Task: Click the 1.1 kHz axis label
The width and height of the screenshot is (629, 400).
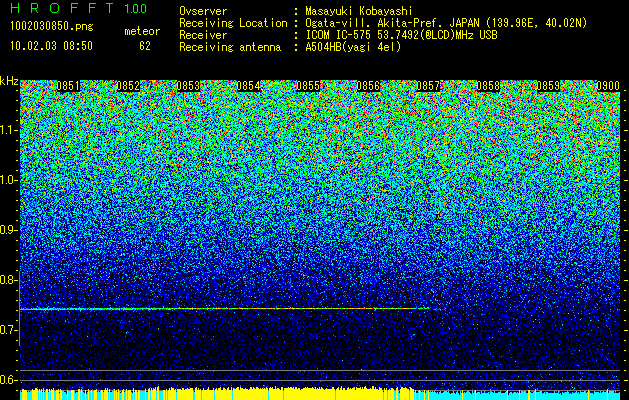Action: coord(8,130)
